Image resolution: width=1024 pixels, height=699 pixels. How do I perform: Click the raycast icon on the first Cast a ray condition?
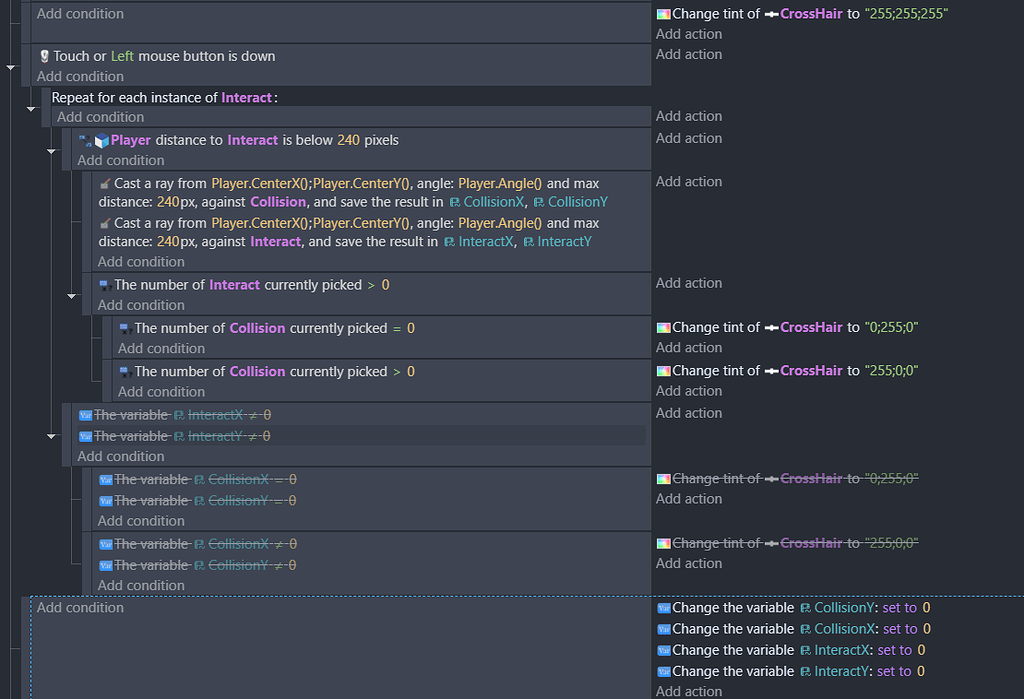click(105, 184)
